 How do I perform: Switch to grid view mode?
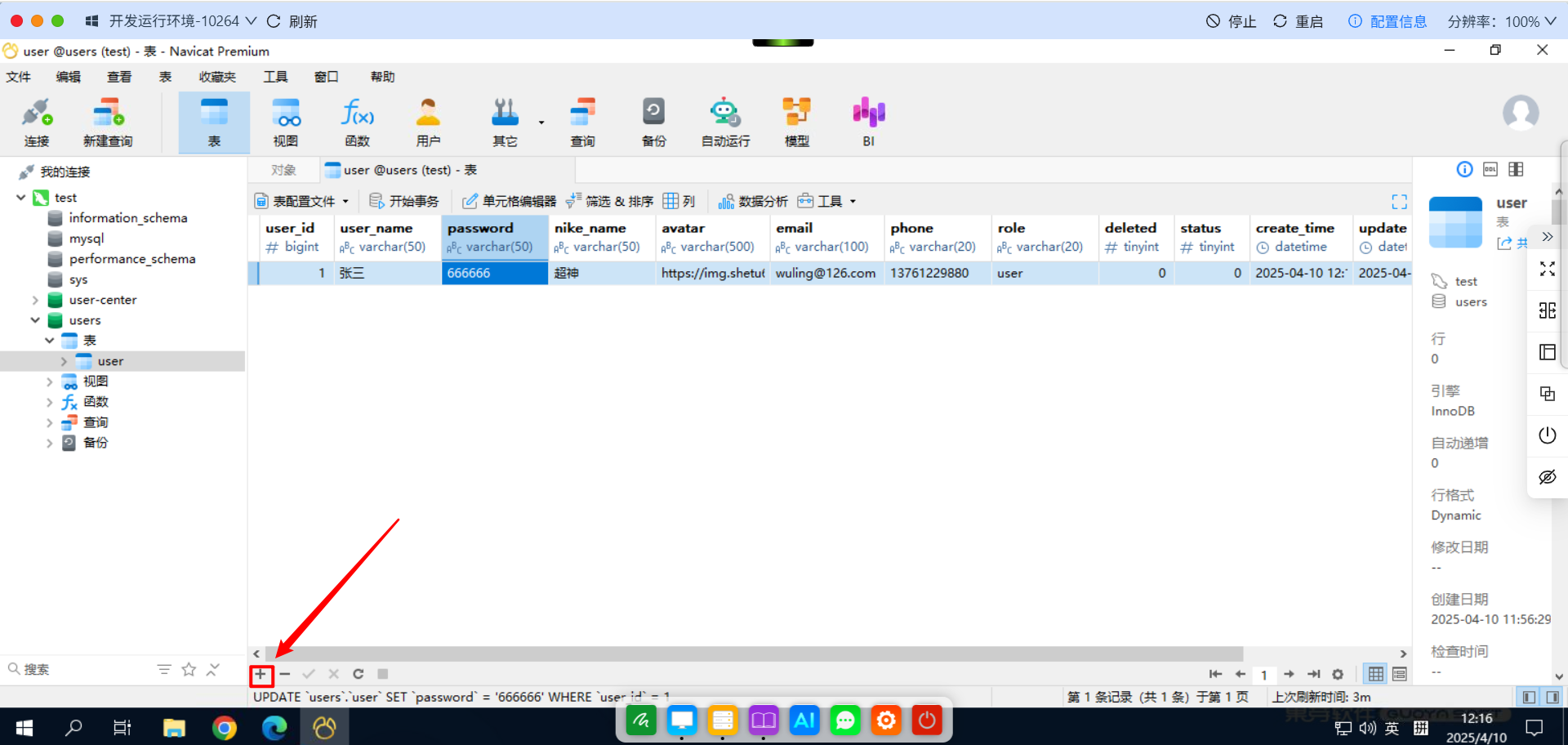pos(1376,674)
